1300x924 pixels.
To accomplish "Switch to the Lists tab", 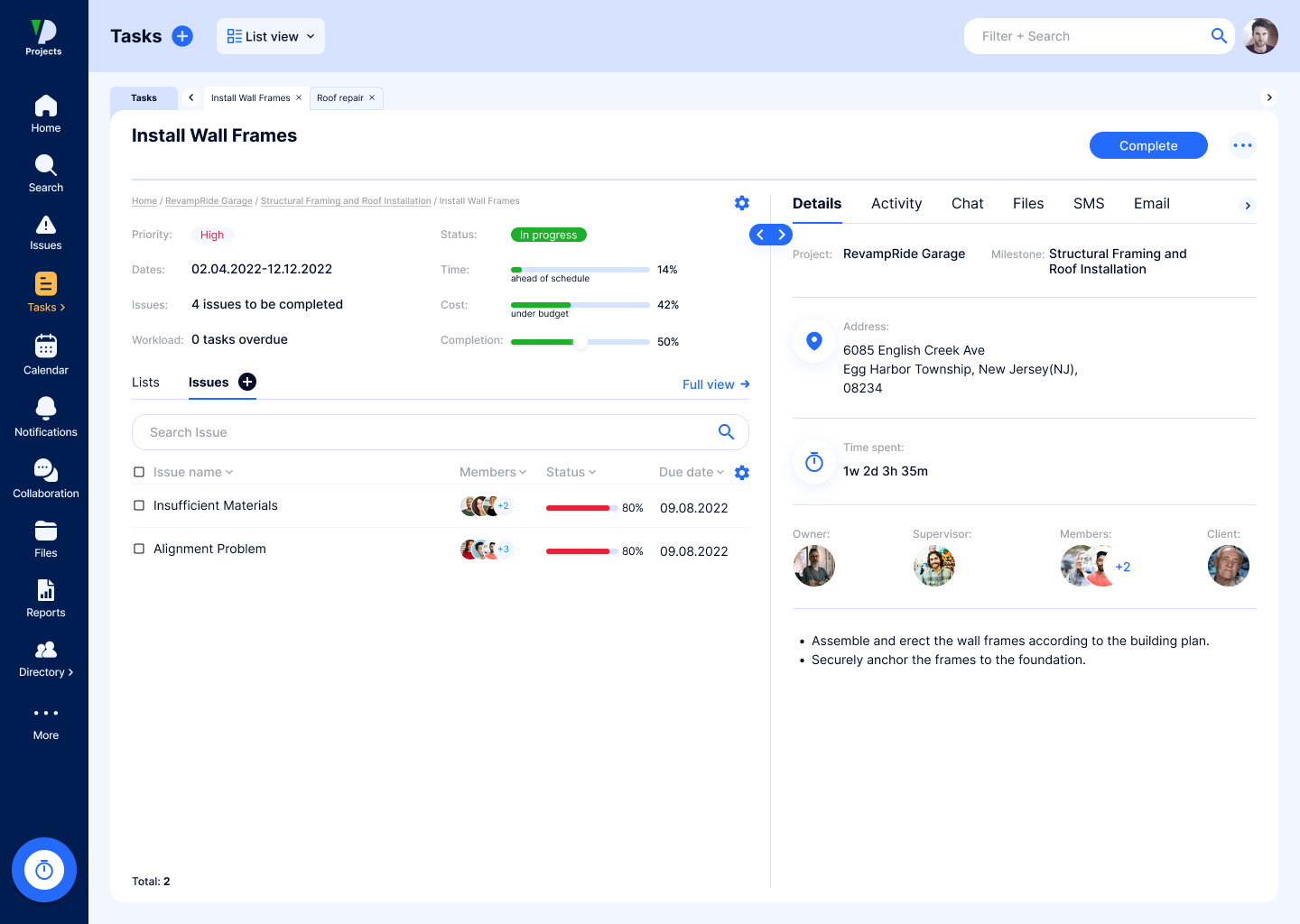I will (145, 383).
